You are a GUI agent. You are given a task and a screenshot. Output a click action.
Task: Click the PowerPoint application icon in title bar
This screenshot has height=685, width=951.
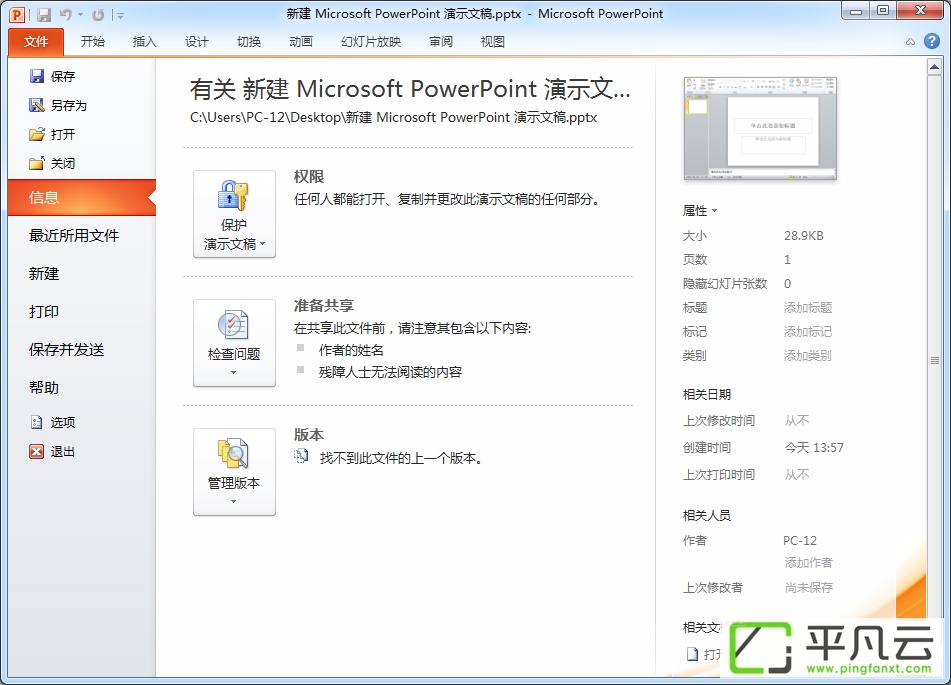pos(17,14)
